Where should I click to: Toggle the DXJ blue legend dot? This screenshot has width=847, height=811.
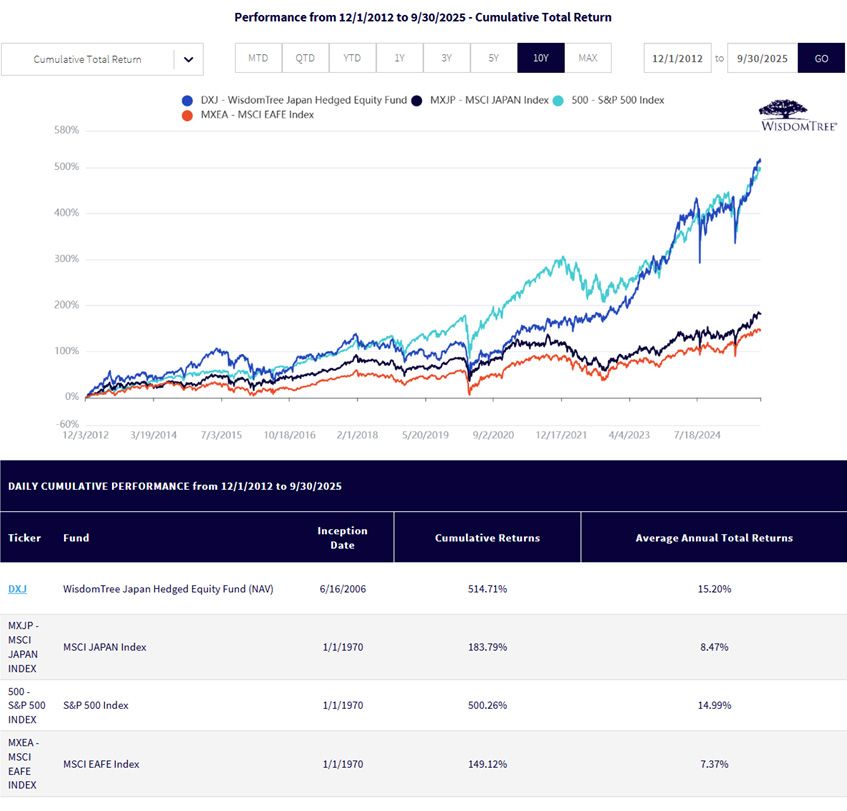pyautogui.click(x=187, y=100)
